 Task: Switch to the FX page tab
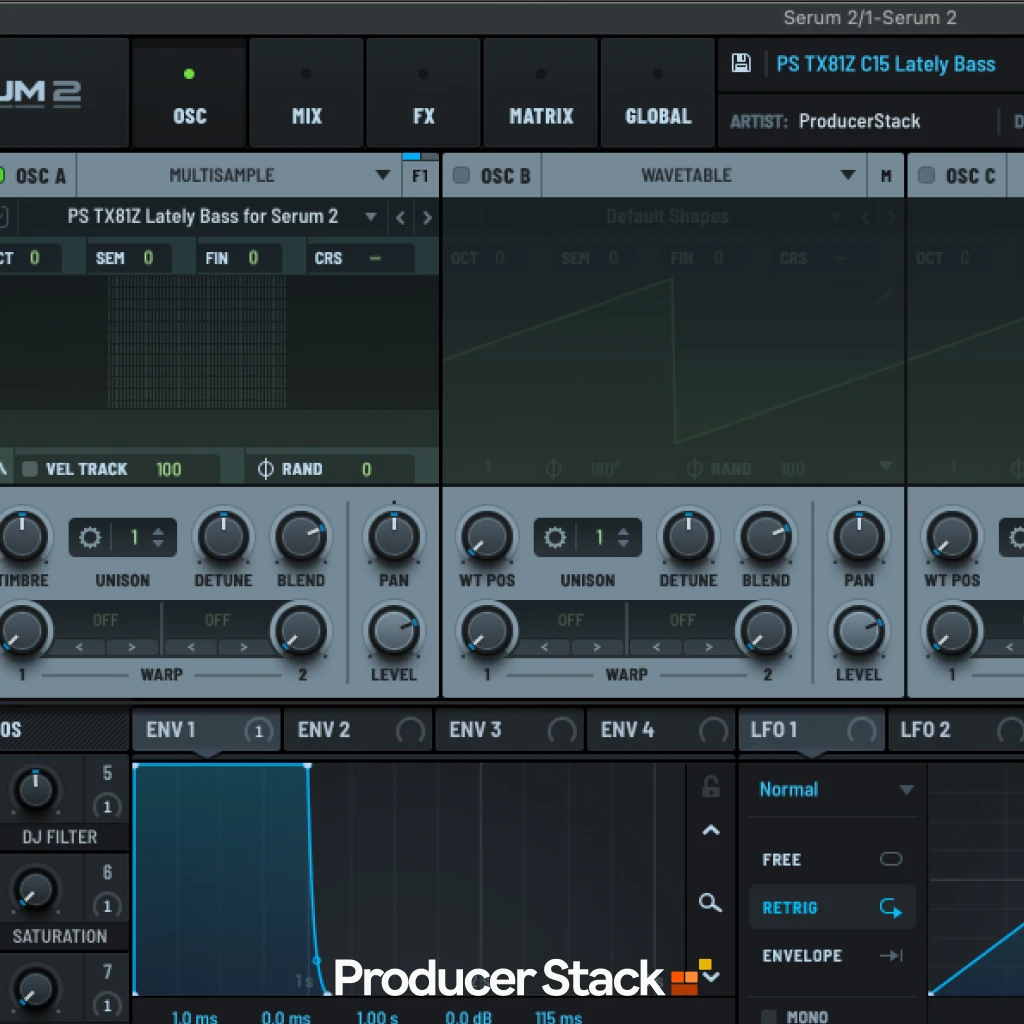pyautogui.click(x=423, y=93)
